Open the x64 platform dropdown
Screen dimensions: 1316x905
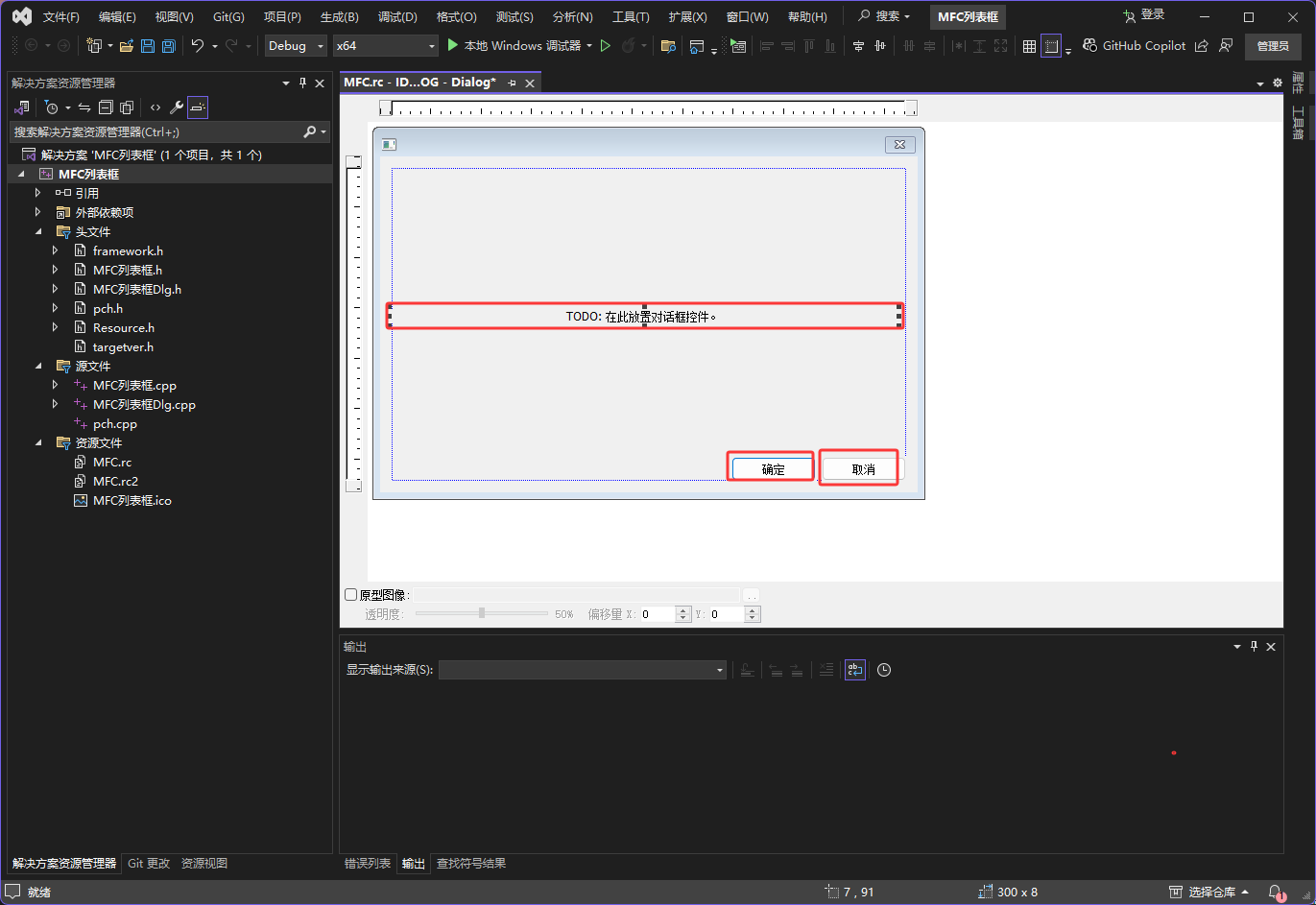click(385, 46)
